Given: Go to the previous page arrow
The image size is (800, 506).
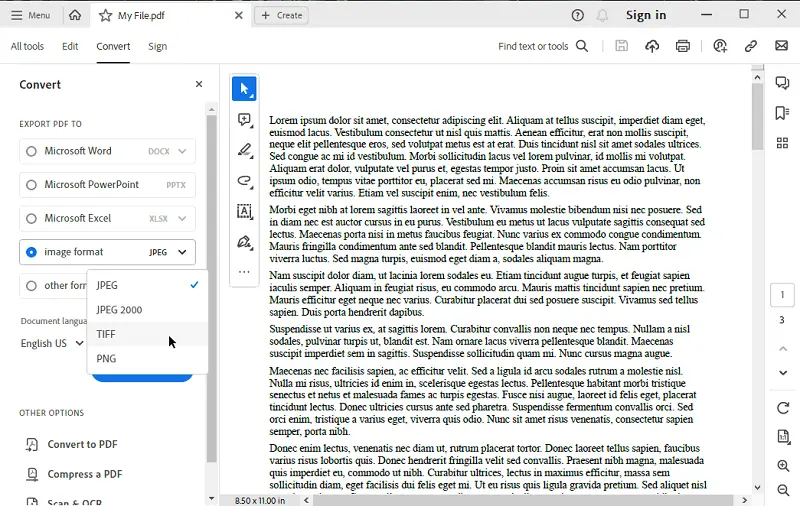Looking at the screenshot, I should coord(783,349).
